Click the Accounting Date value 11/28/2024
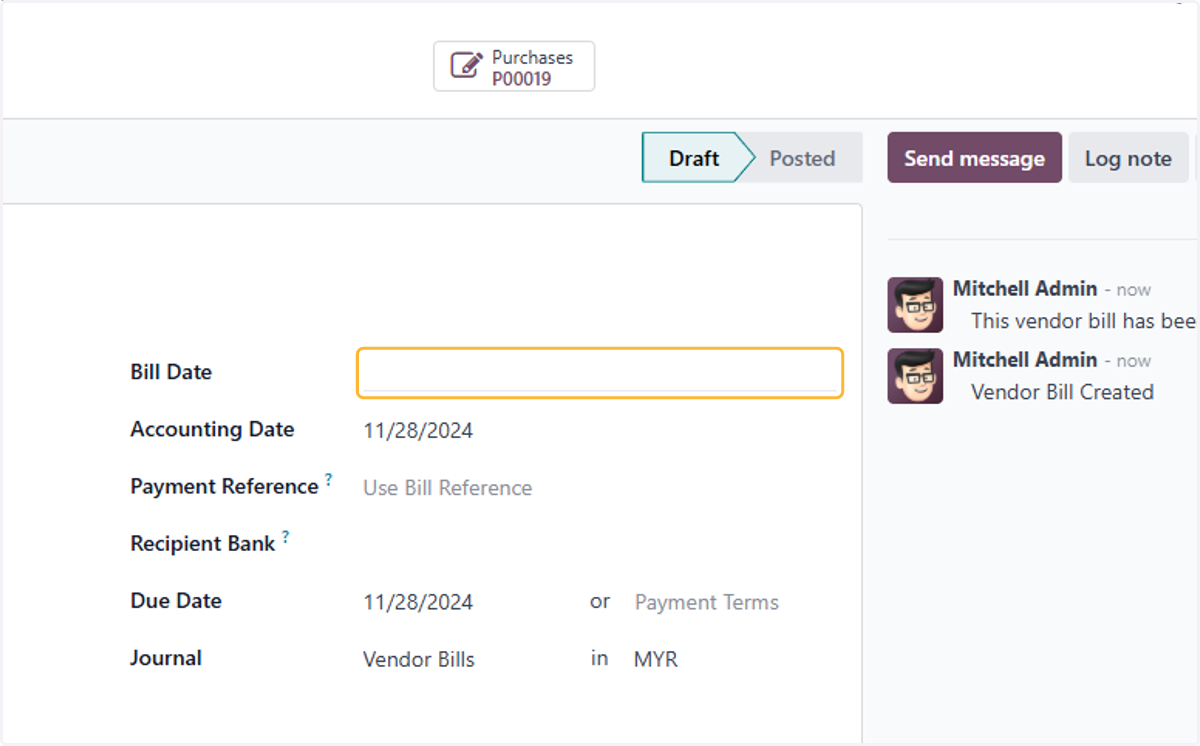The width and height of the screenshot is (1200, 746). click(418, 431)
